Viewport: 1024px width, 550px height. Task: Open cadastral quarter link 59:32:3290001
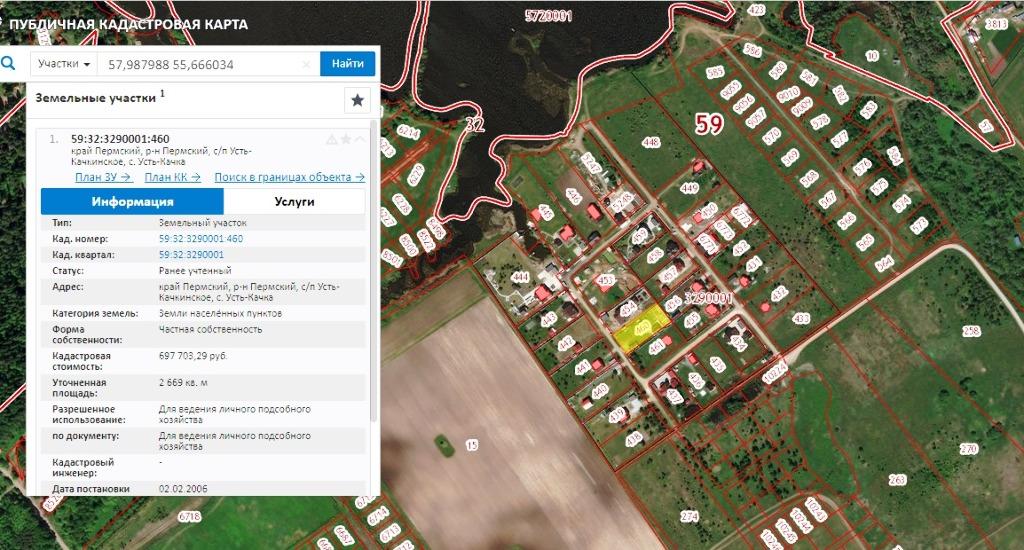191,255
